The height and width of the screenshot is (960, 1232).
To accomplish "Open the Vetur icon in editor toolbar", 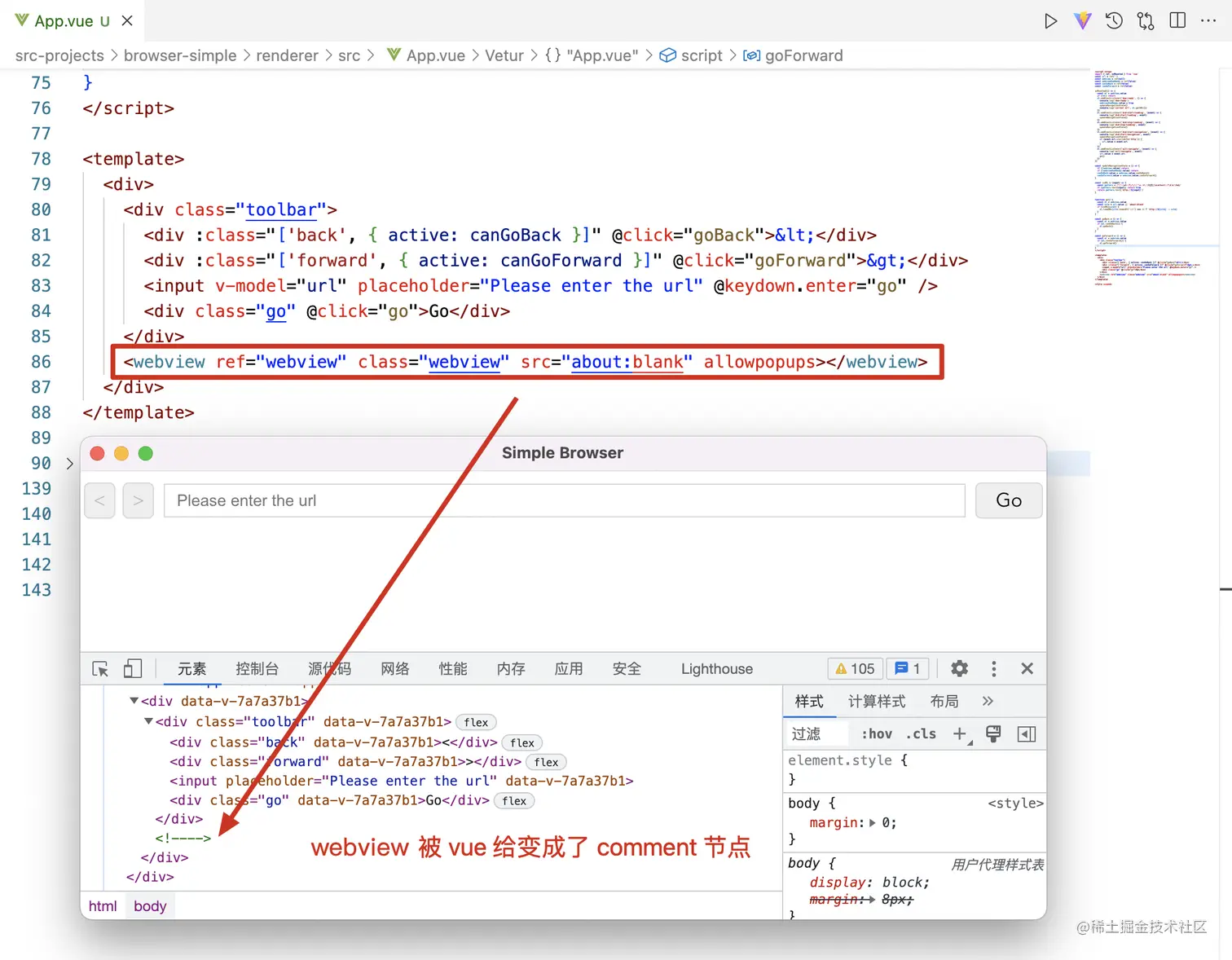I will pos(1082,20).
